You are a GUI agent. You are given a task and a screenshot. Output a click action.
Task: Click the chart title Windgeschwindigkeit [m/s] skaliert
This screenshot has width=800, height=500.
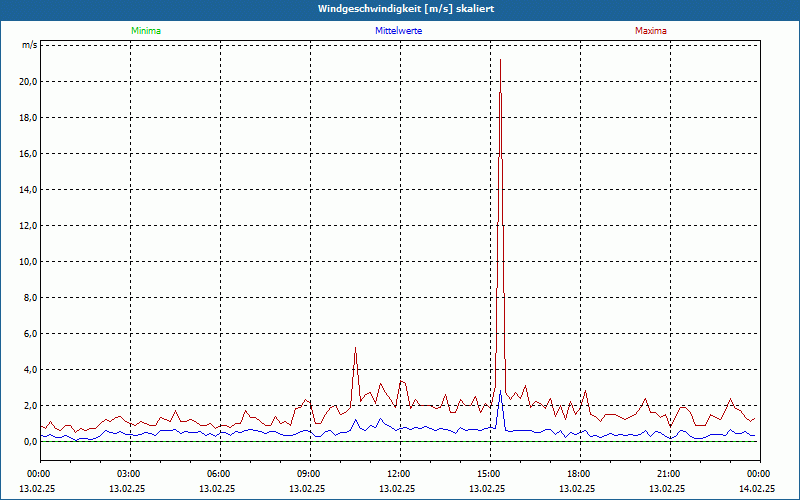(x=406, y=9)
